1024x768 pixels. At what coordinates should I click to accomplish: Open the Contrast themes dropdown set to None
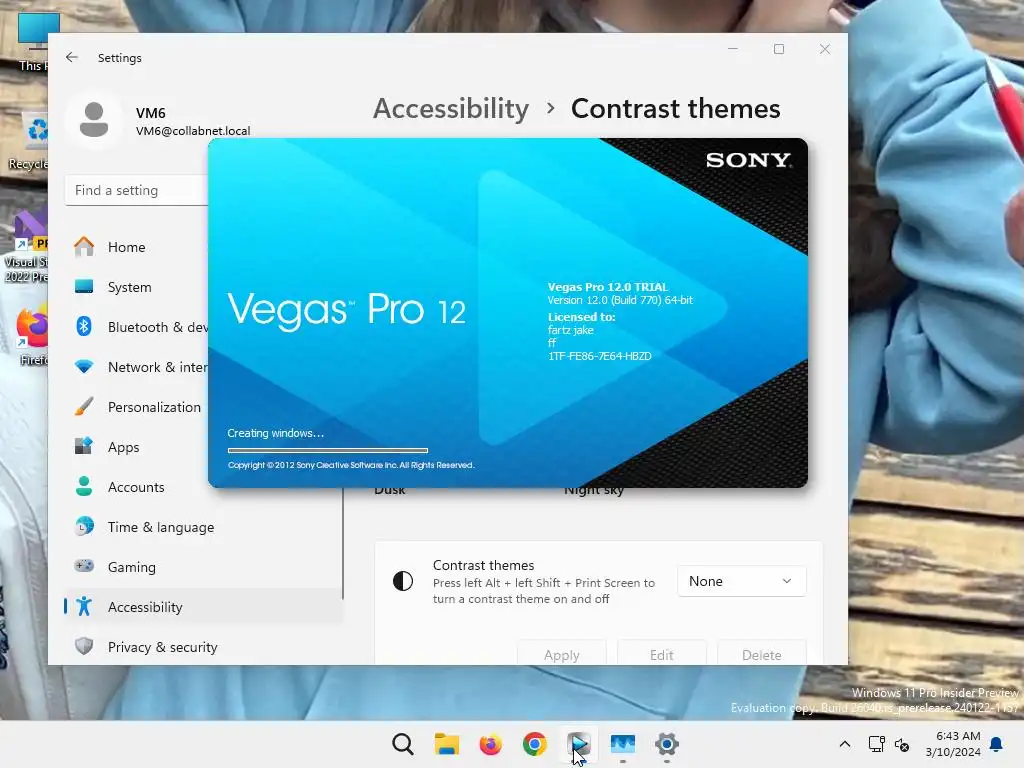pyautogui.click(x=741, y=581)
